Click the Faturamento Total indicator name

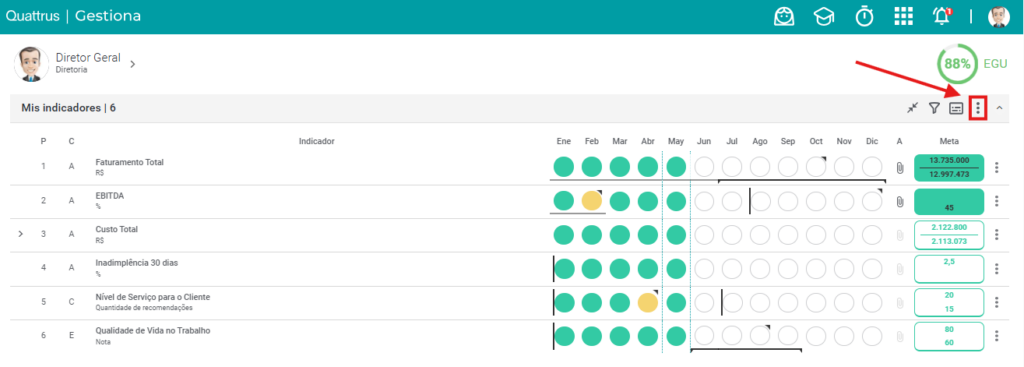[x=129, y=162]
